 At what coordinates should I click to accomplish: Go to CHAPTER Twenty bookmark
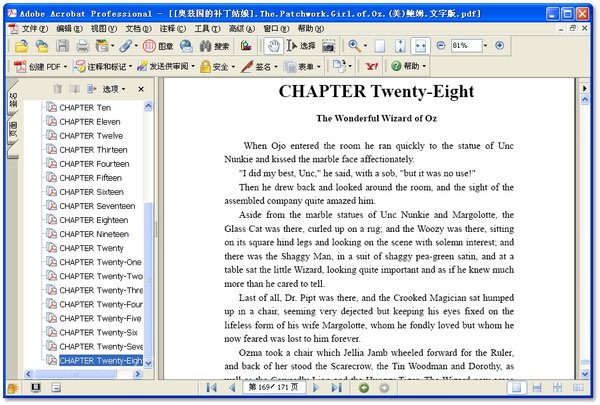91,248
